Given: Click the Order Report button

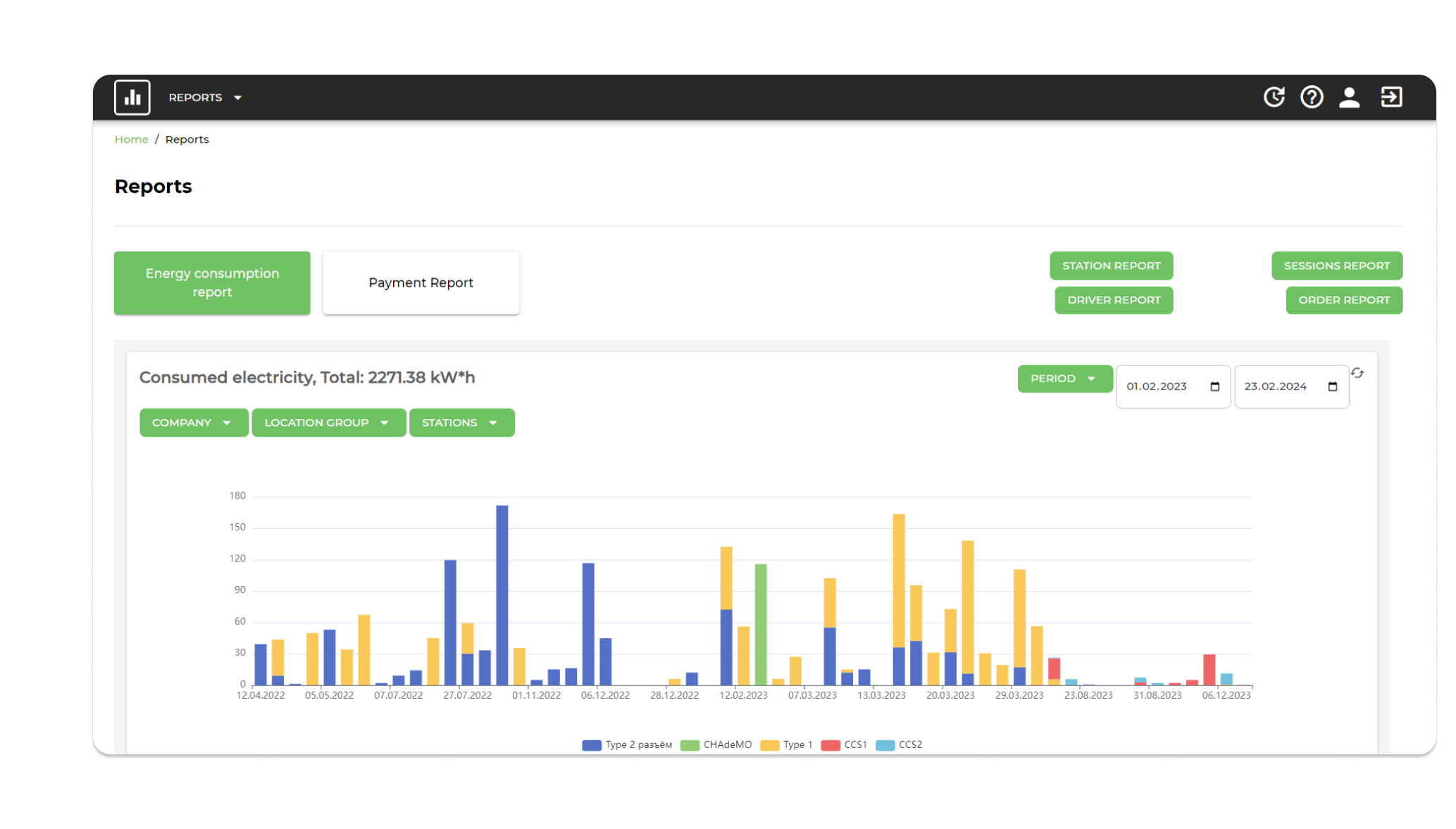Looking at the screenshot, I should pyautogui.click(x=1344, y=300).
